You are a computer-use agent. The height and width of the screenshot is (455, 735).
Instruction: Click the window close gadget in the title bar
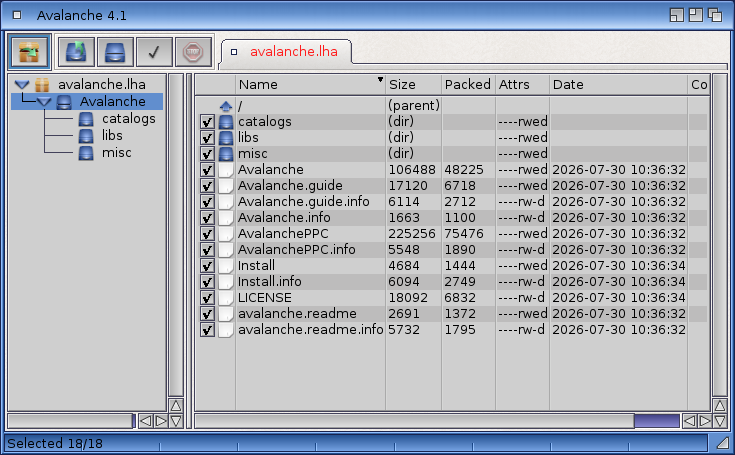click(17, 15)
